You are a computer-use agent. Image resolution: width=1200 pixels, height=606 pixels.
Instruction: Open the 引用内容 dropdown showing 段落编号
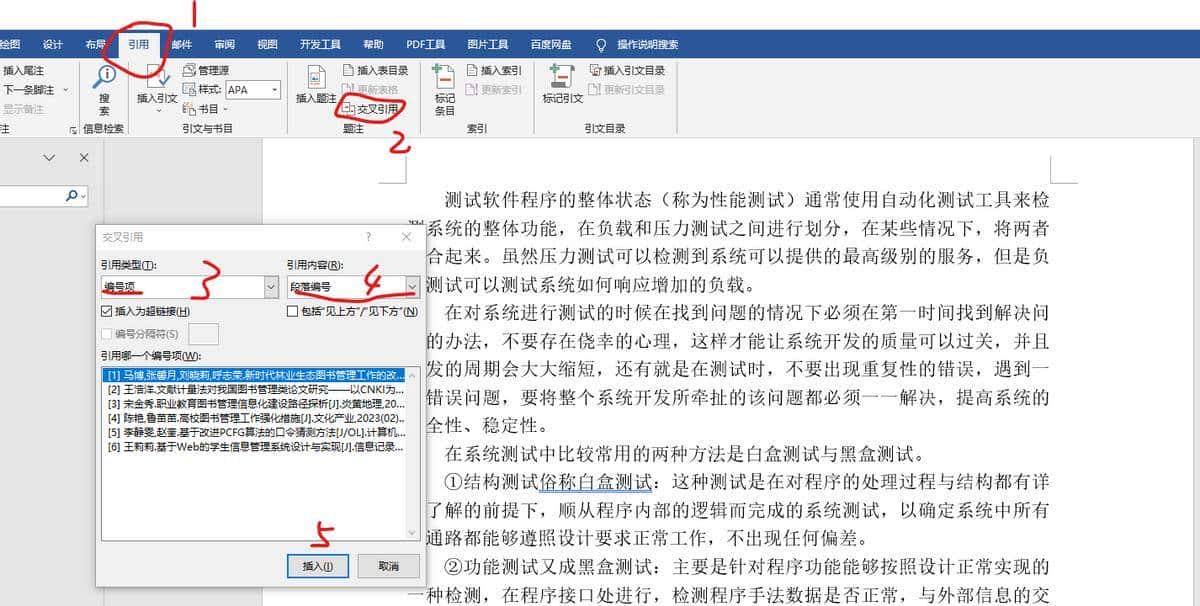tap(412, 287)
